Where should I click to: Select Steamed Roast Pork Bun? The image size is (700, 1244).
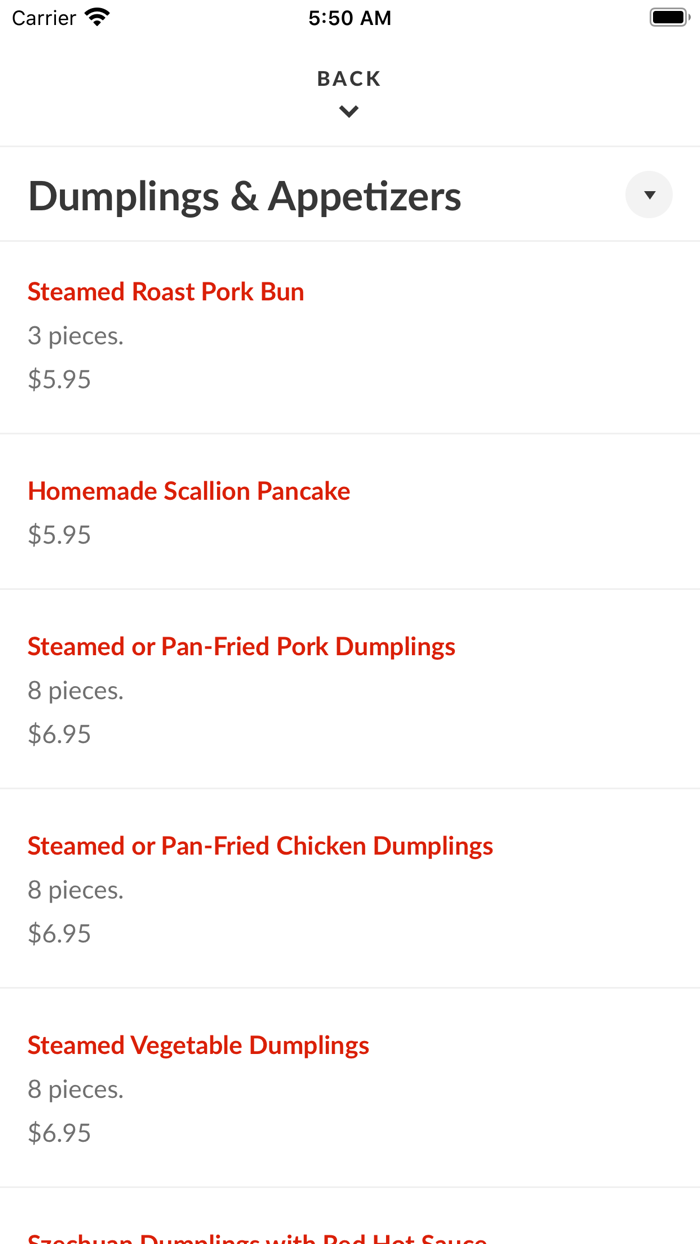pyautogui.click(x=165, y=291)
